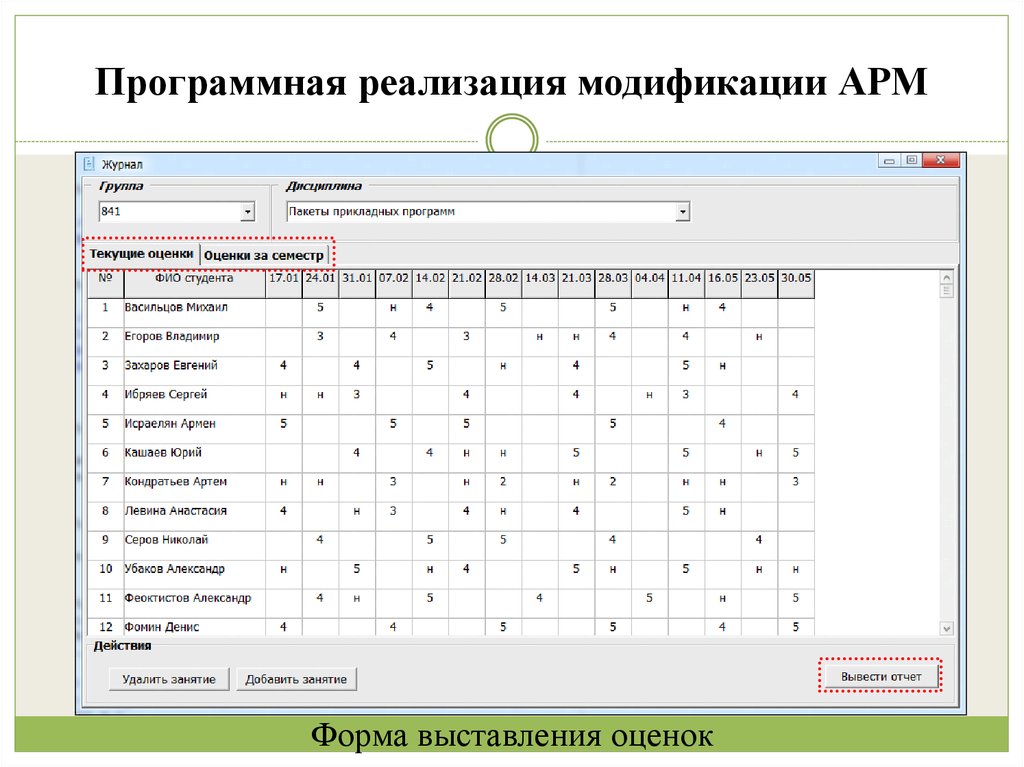Click the grade 5 cell for Серов Николай
Image resolution: width=1024 pixels, height=767 pixels.
coord(428,539)
